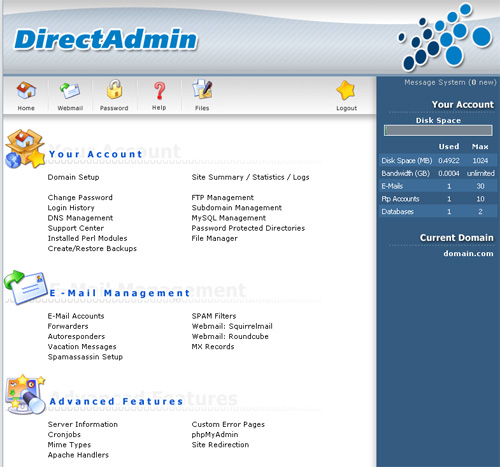Open the File Manager link

[215, 238]
